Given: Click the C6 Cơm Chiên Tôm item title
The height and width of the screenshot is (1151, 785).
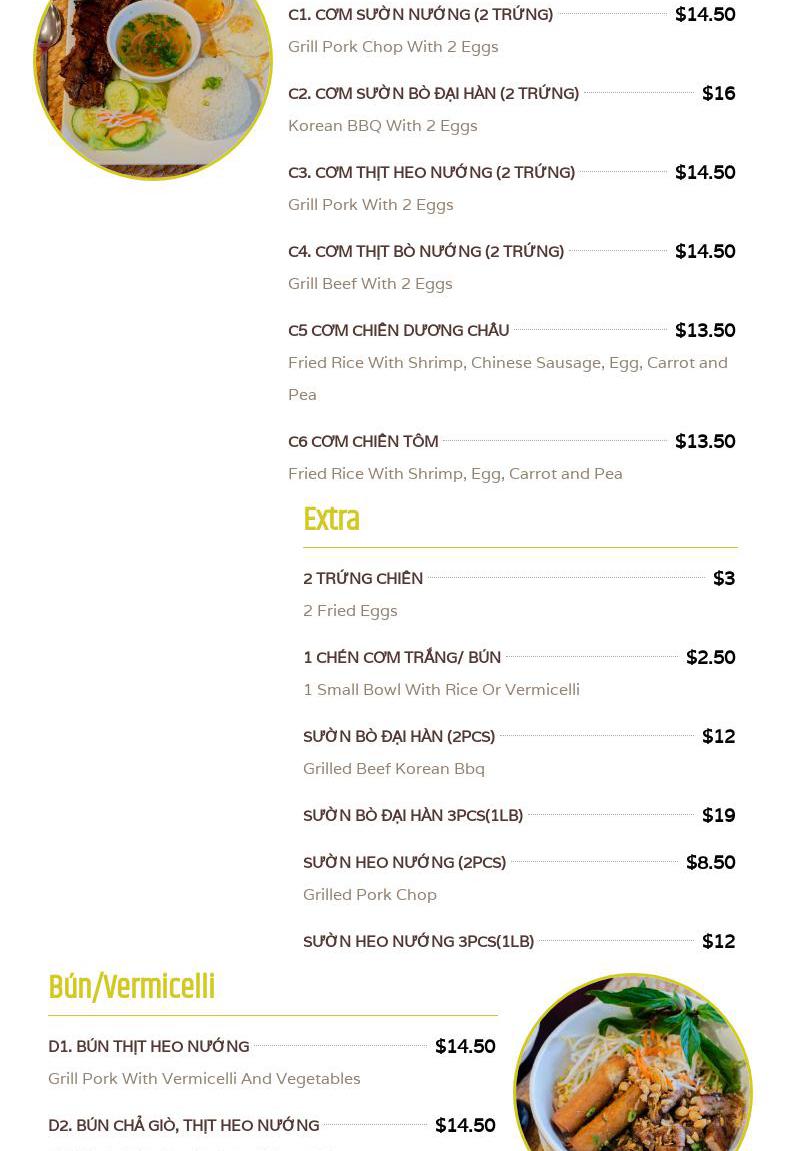Looking at the screenshot, I should pos(363,442).
